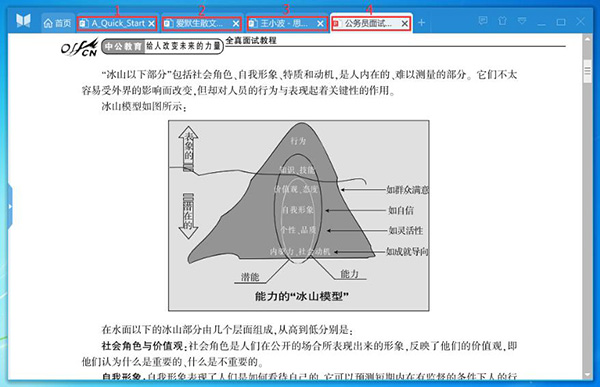Open the 首页 home tab

tap(57, 23)
